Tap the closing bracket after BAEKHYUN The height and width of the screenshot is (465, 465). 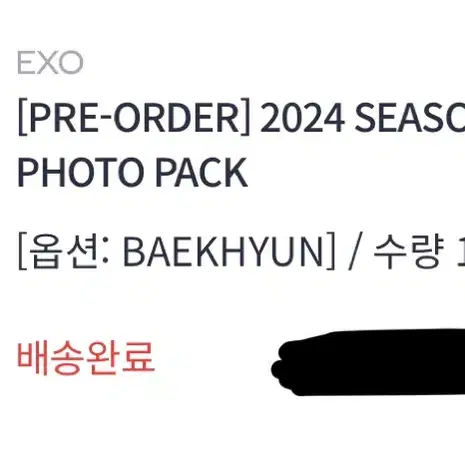point(331,251)
